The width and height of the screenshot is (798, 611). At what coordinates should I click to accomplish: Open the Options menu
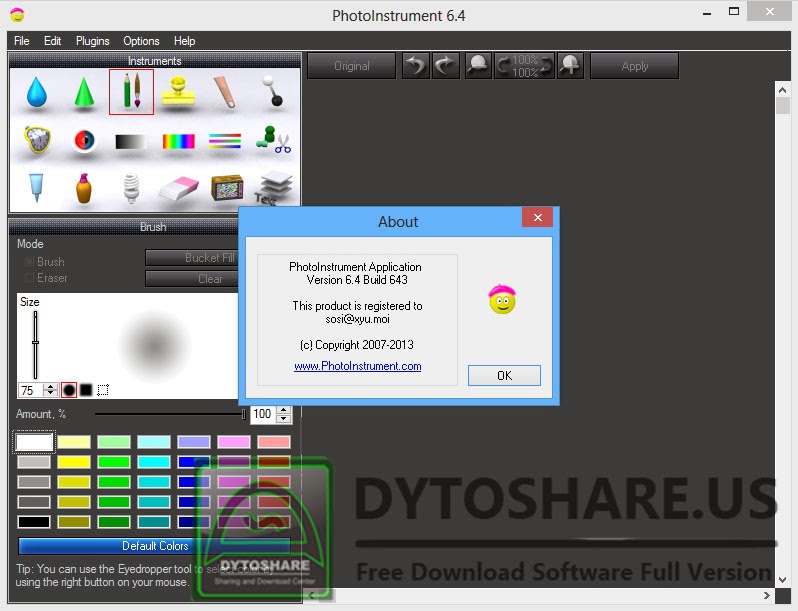pos(141,41)
